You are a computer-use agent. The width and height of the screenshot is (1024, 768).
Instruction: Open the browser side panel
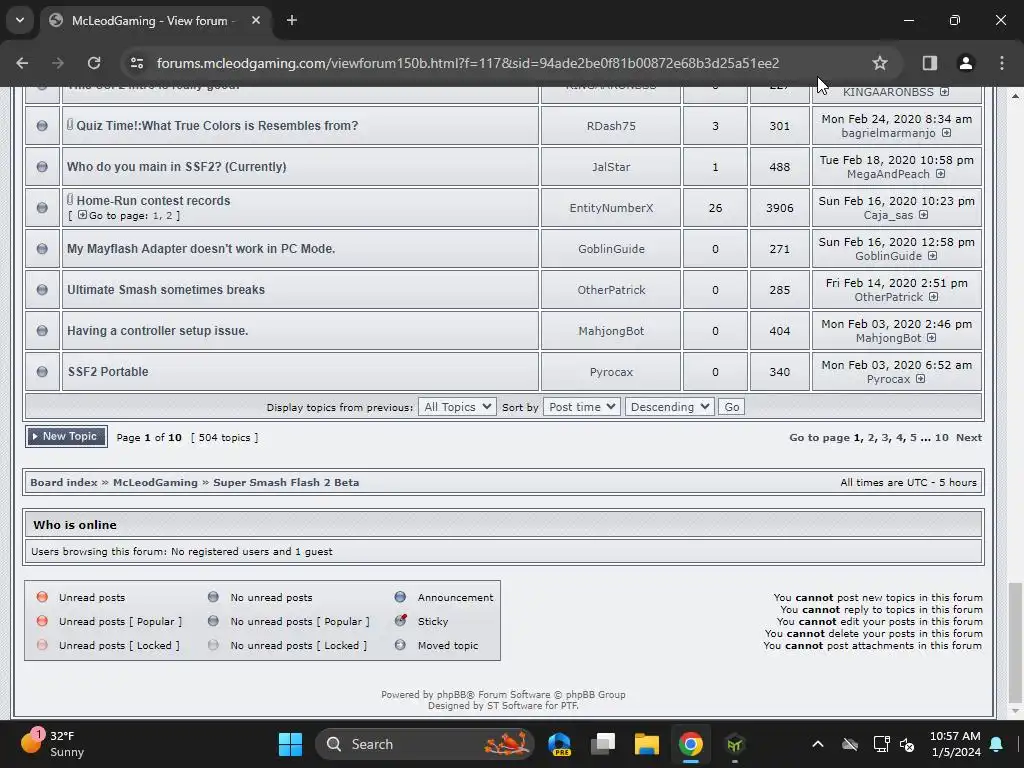929,63
